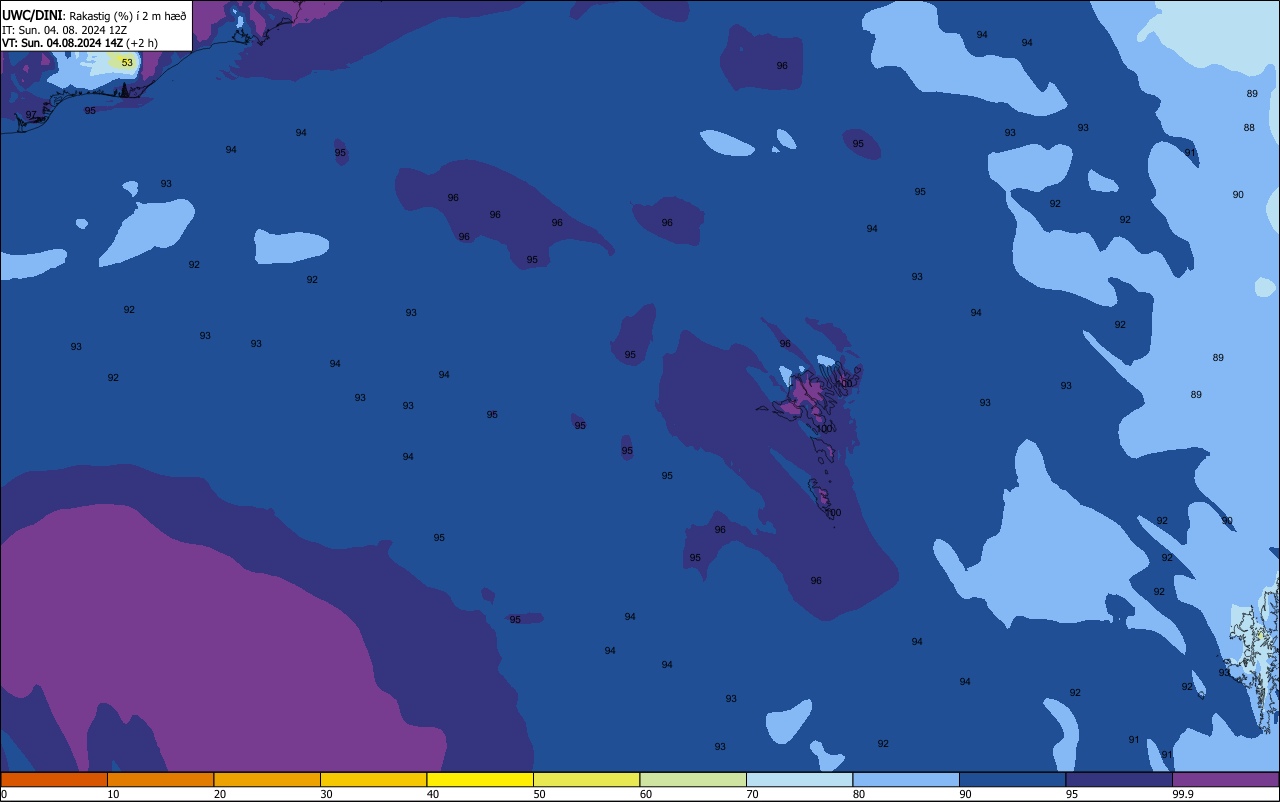1280x802 pixels.
Task: Pick the 50–60 pale yellow legend swatch
Action: [587, 779]
